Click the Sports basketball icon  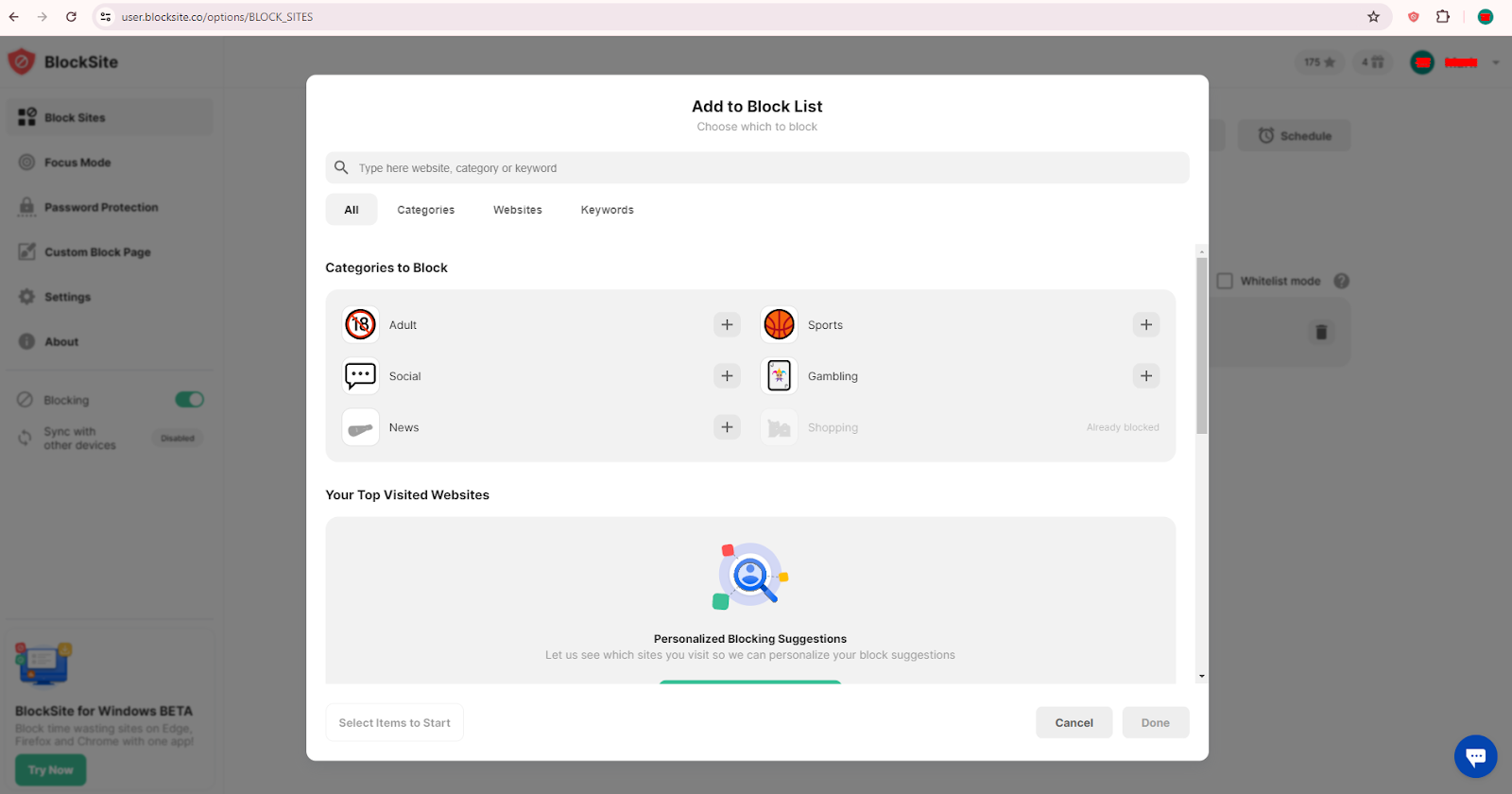tap(779, 325)
